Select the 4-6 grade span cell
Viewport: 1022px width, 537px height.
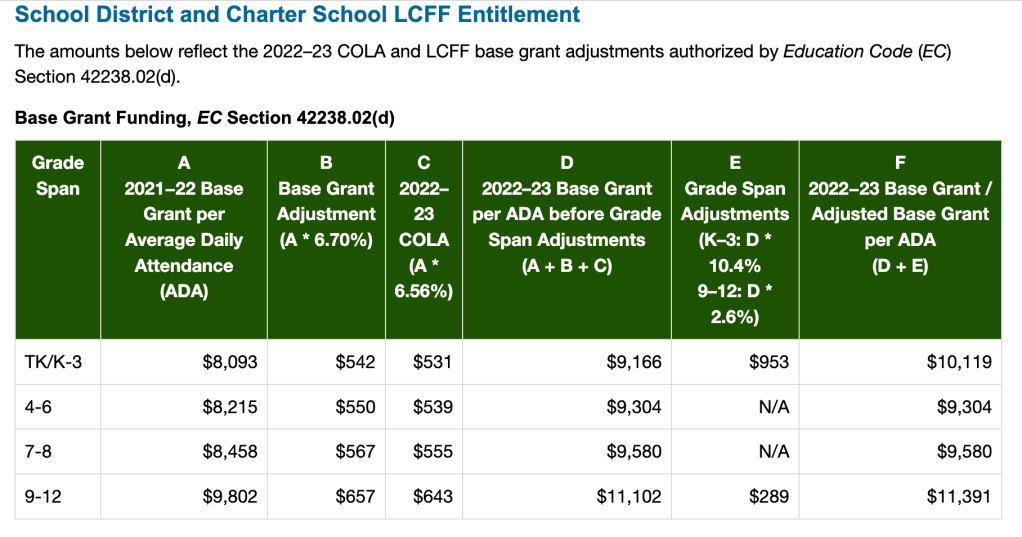39,407
